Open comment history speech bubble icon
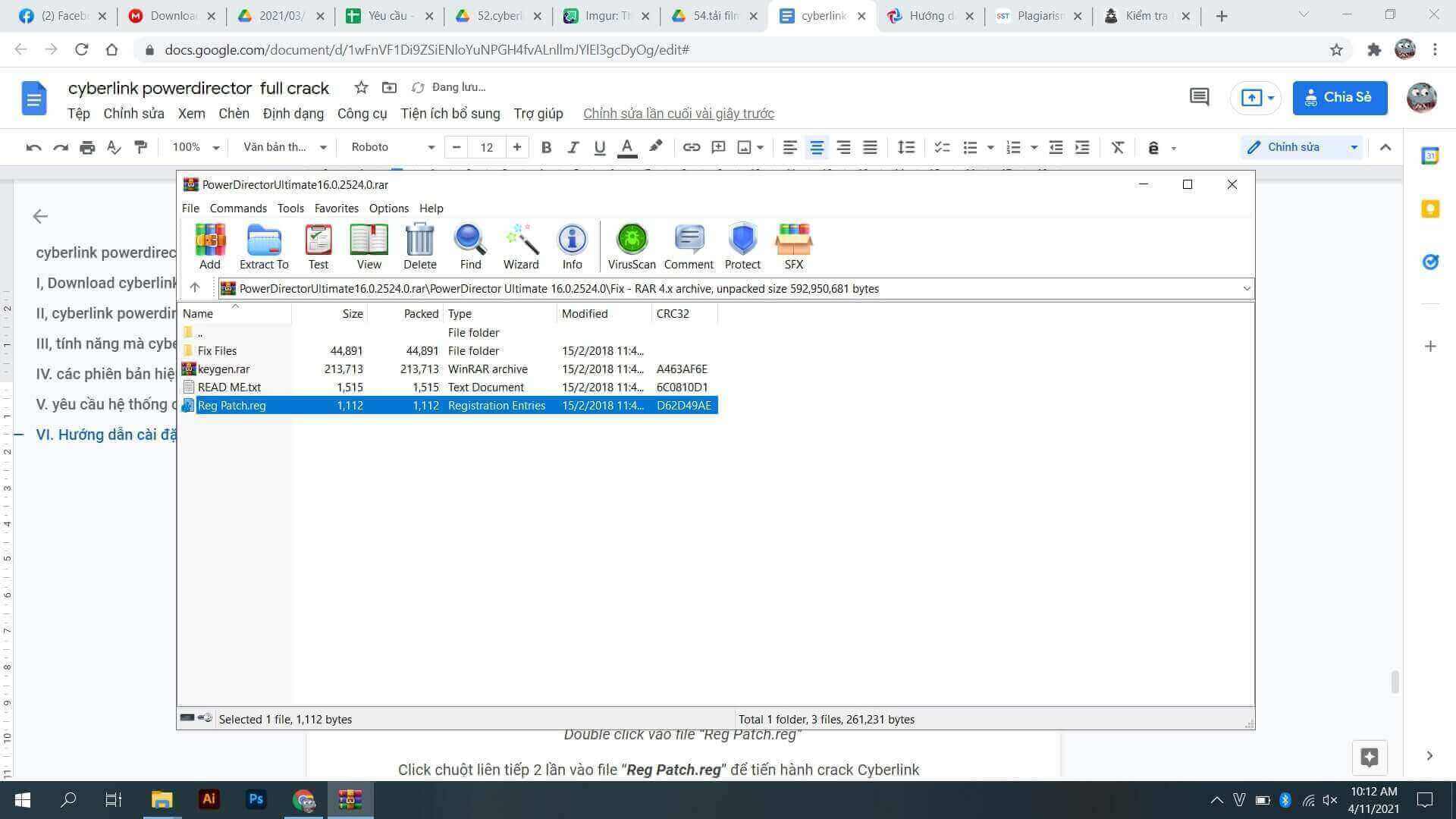The width and height of the screenshot is (1456, 819). pos(1199,97)
